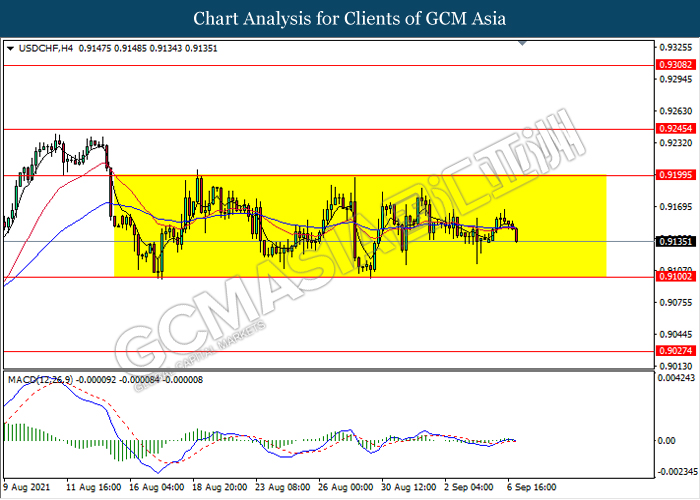Image resolution: width=700 pixels, height=500 pixels.
Task: Click the 30 Aug 12:00 time label
Action: (x=409, y=487)
